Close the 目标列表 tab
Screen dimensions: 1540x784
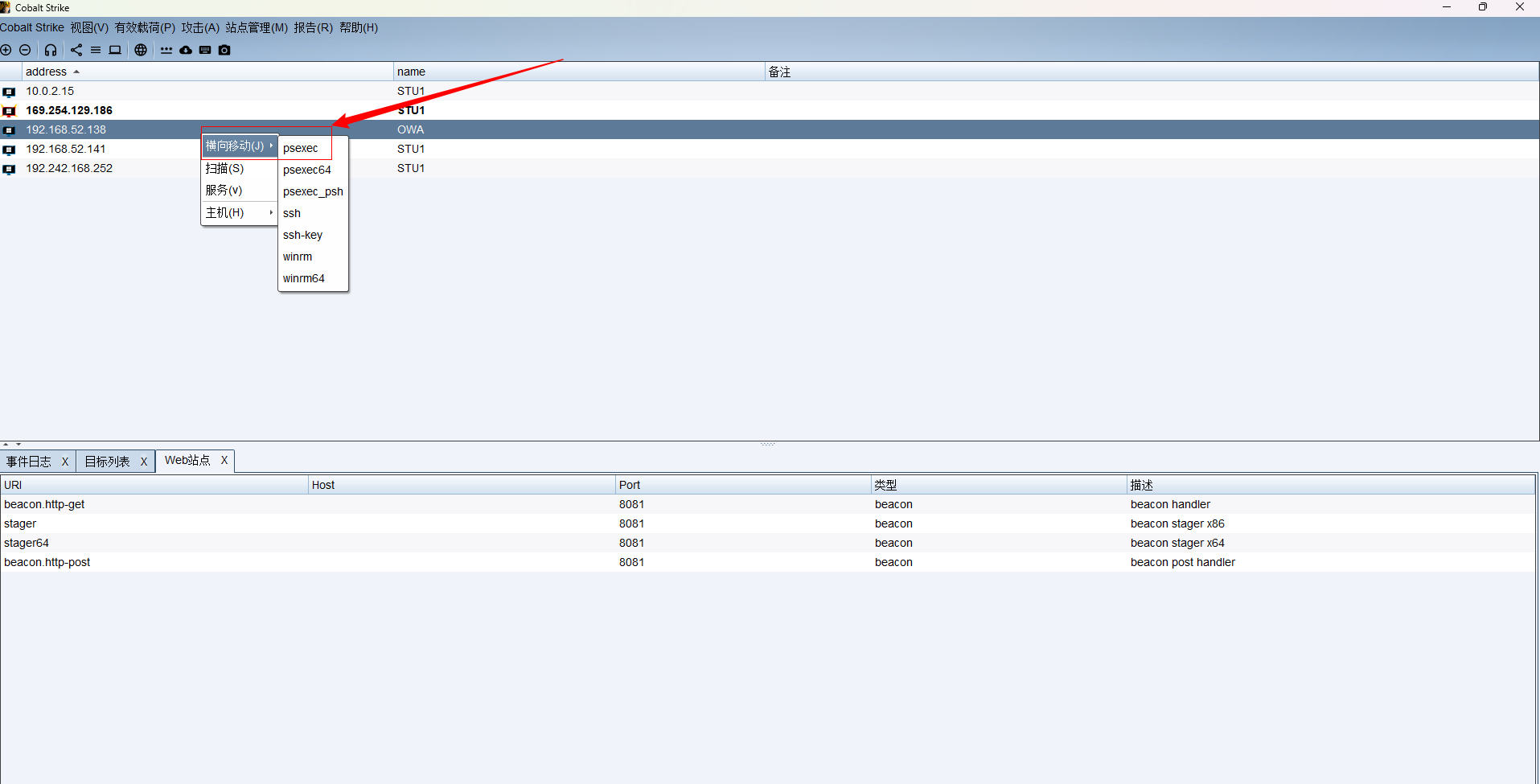(144, 462)
